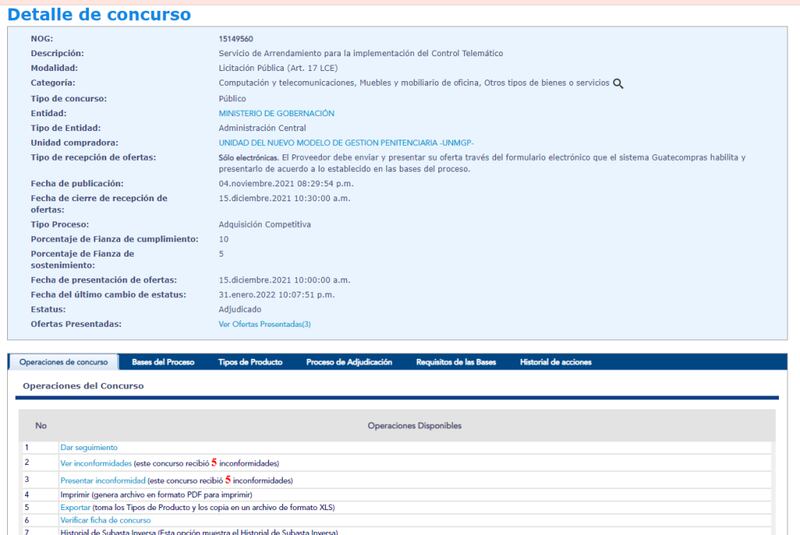
Task: Open the Tipos de Producto tab
Action: click(250, 362)
